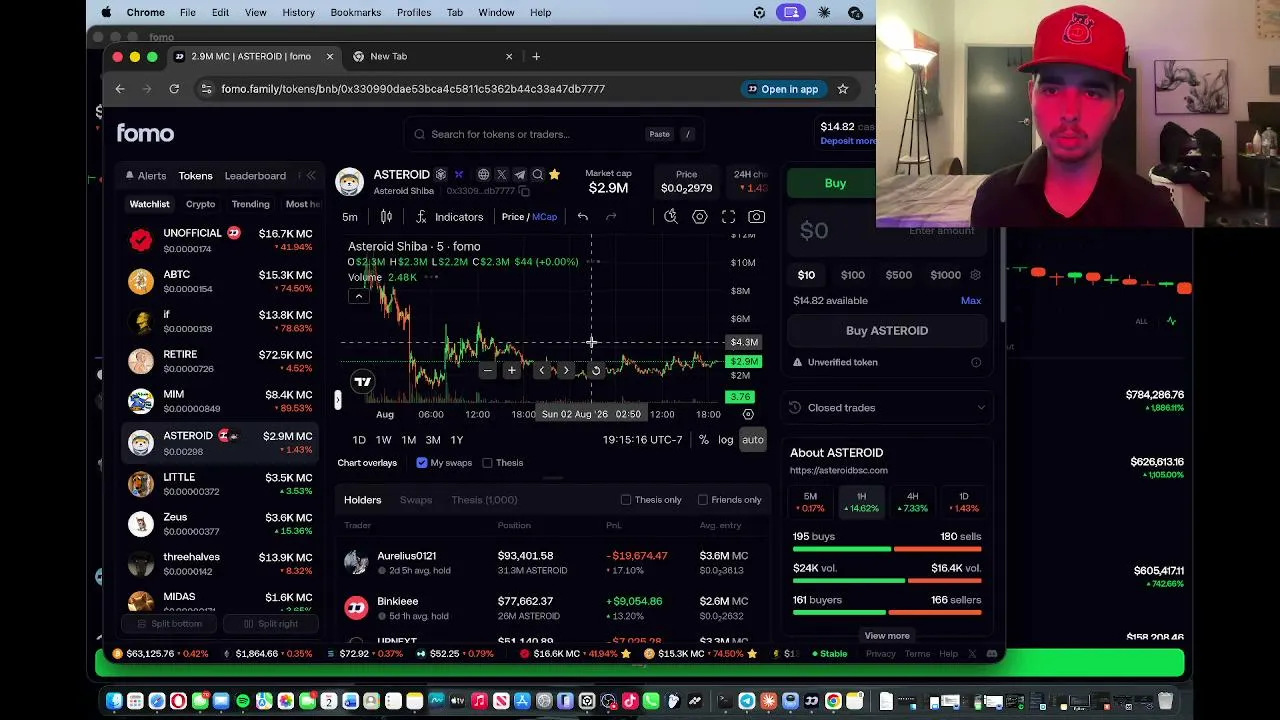This screenshot has height=720, width=1280.
Task: Open the ASTEROID Telegram link icon
Action: pyautogui.click(x=519, y=175)
